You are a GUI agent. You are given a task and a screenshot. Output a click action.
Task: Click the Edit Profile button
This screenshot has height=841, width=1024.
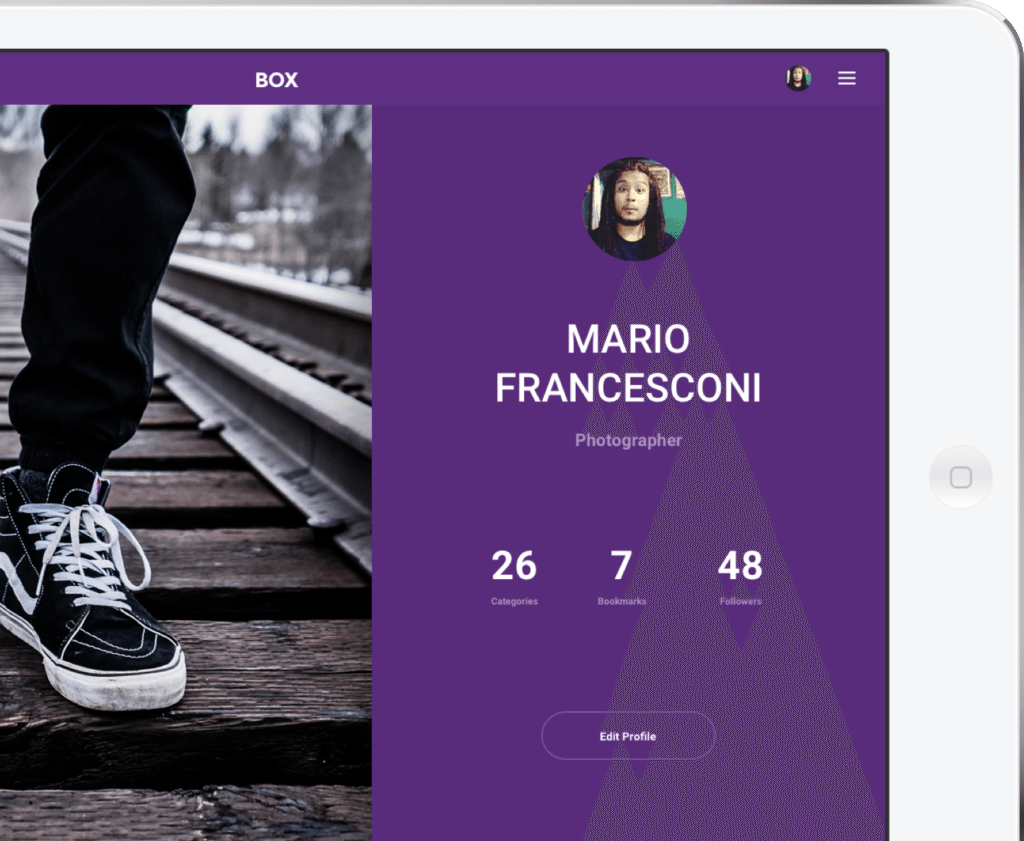pos(628,736)
